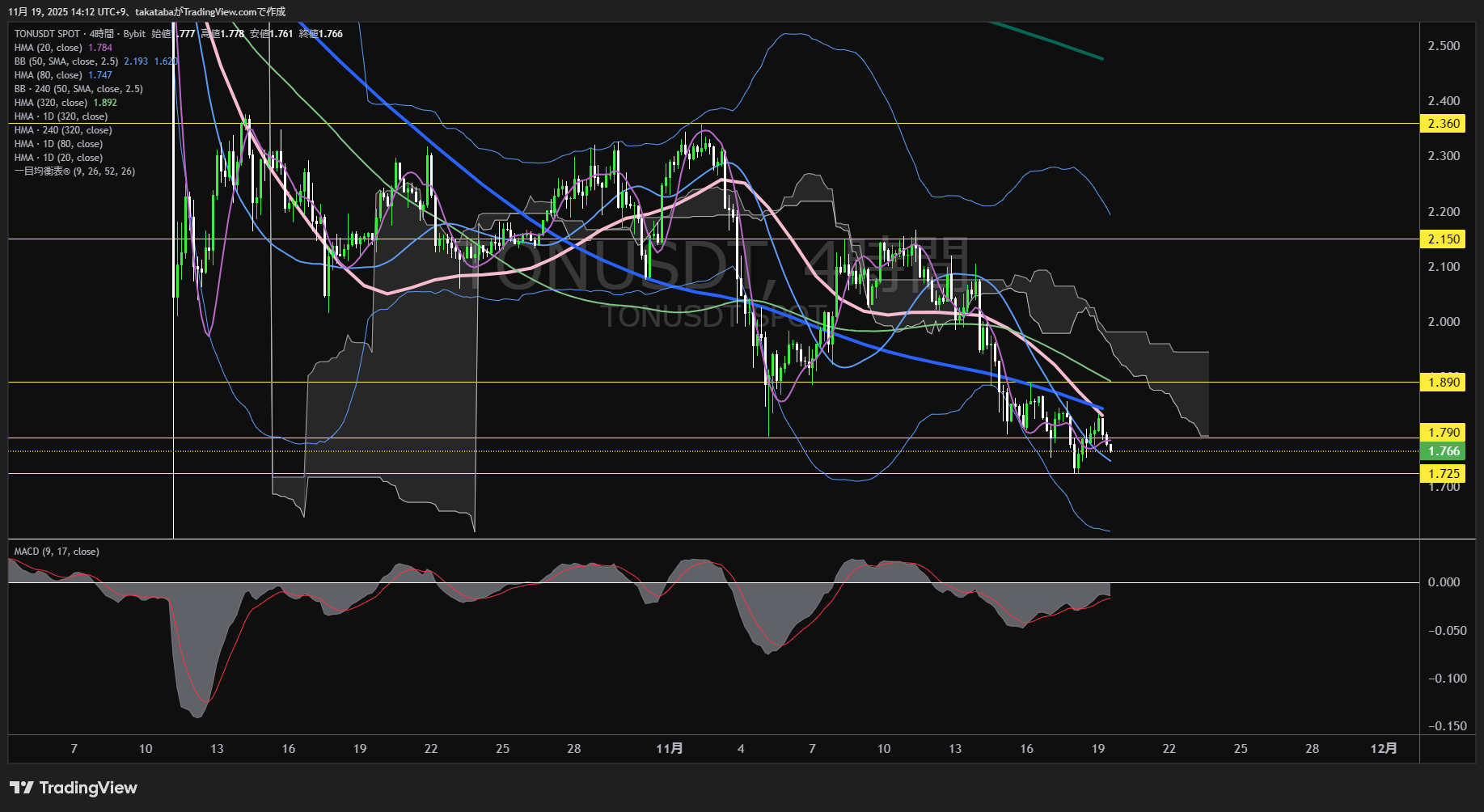Click the yellow 2.360 price label
Viewport: 1484px width, 812px height.
[1443, 124]
